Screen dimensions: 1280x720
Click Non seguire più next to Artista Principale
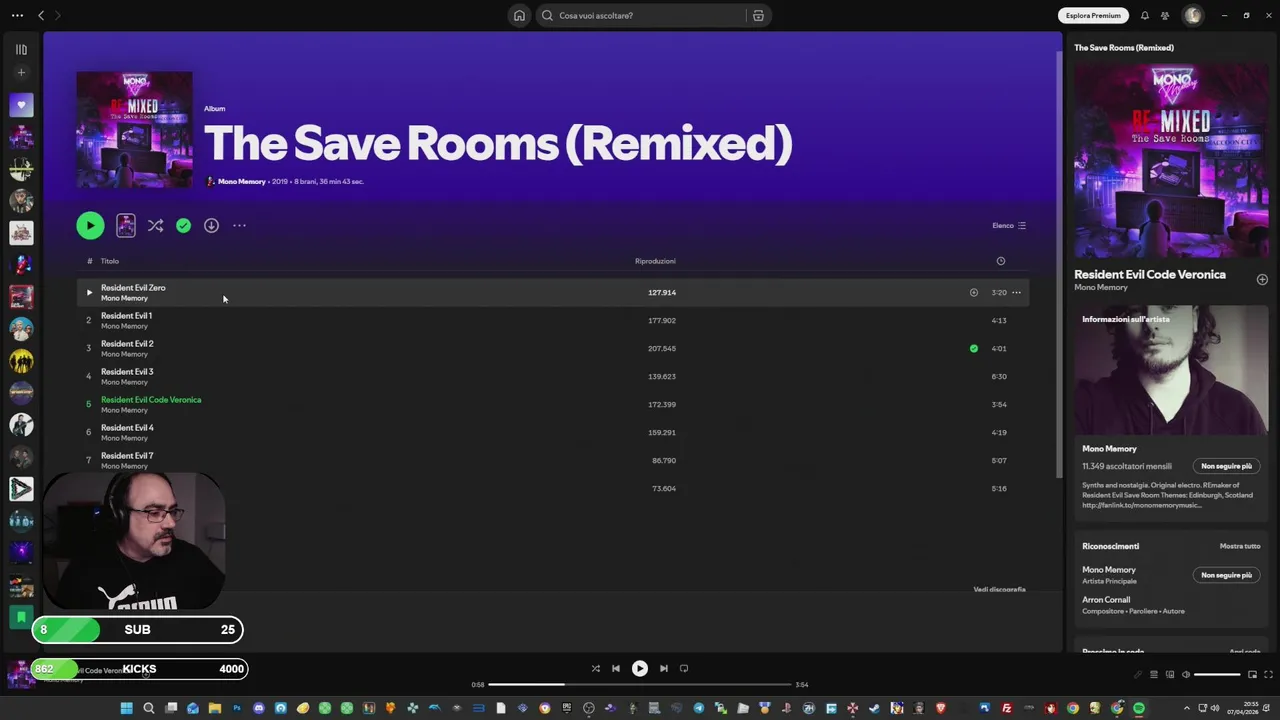point(1226,575)
